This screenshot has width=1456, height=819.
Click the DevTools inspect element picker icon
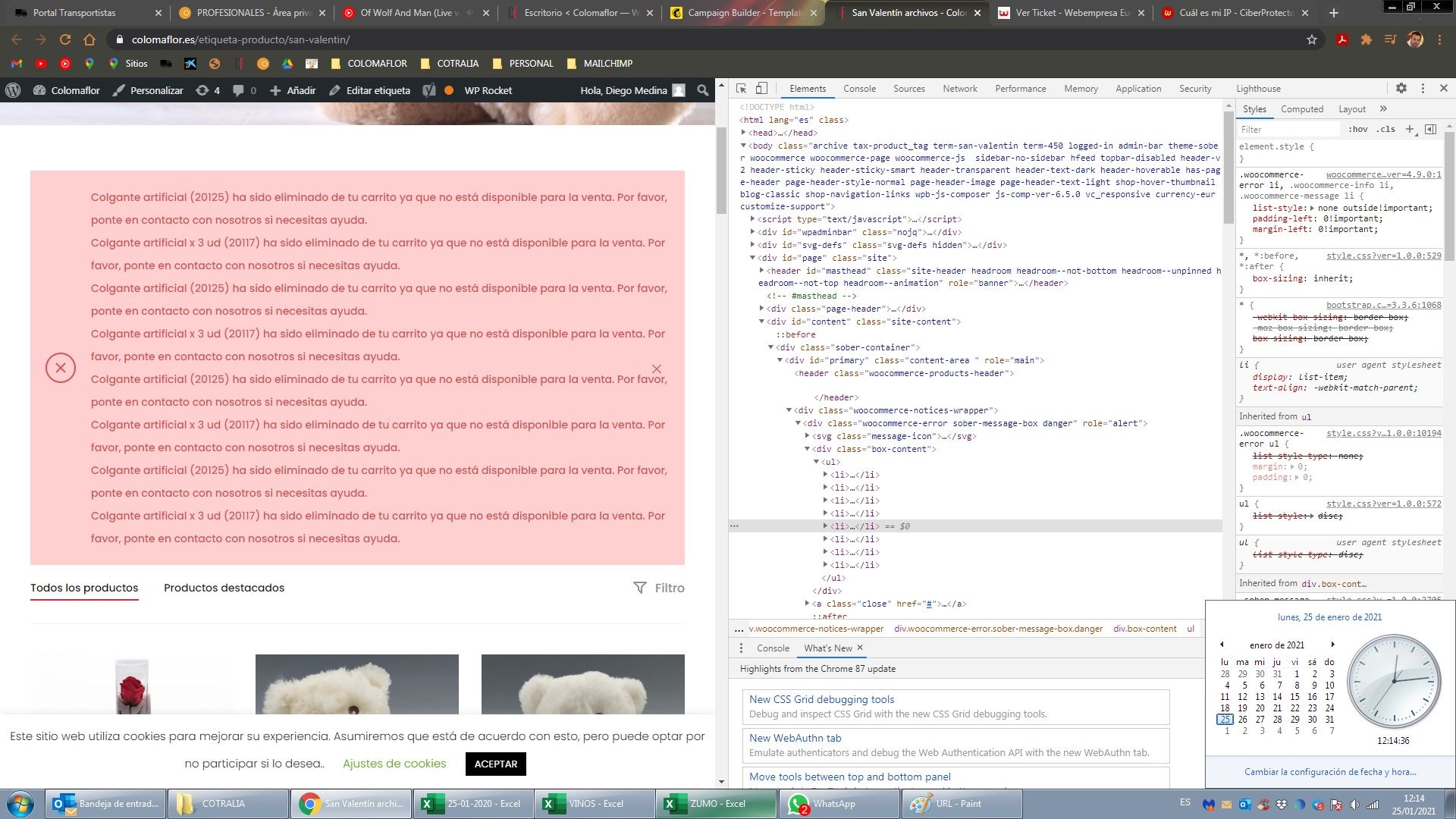[742, 89]
